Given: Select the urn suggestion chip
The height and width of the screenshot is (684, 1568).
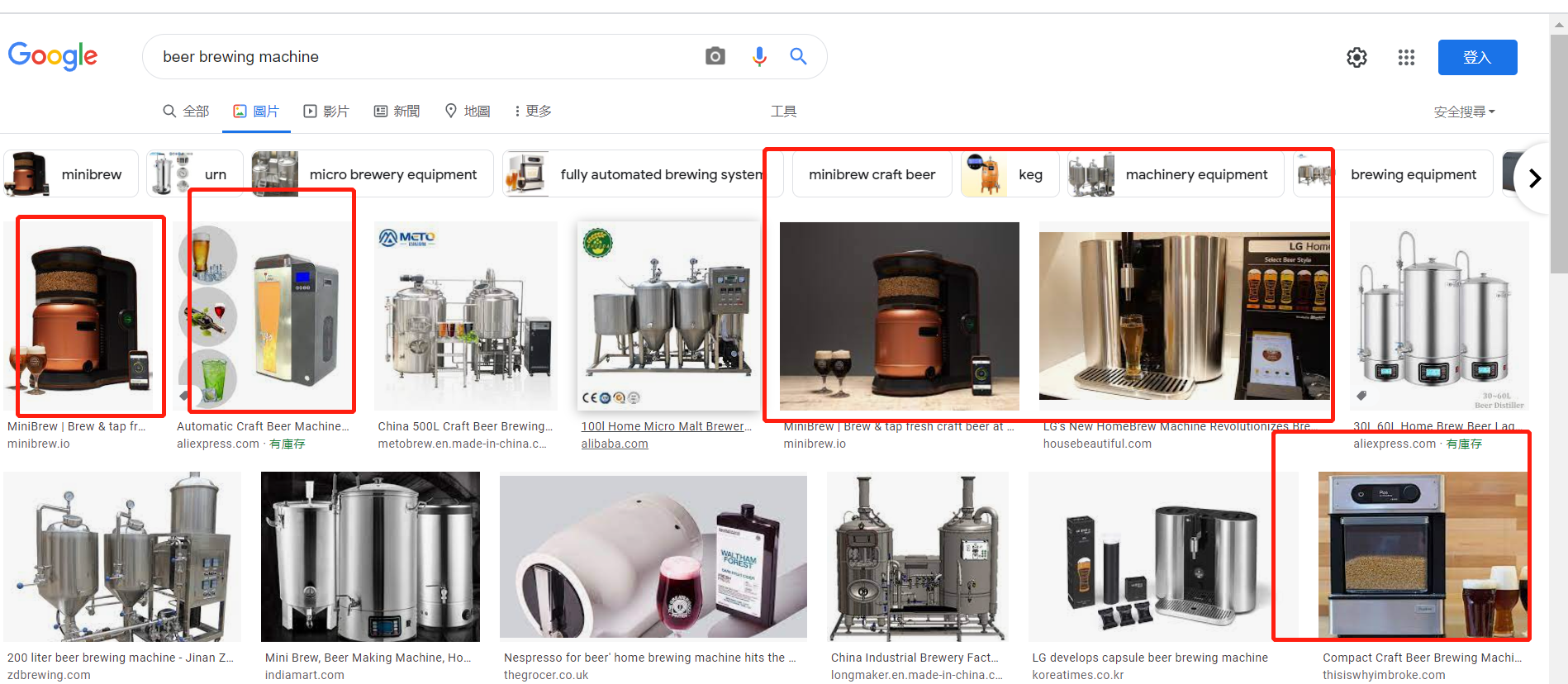Looking at the screenshot, I should (x=195, y=173).
